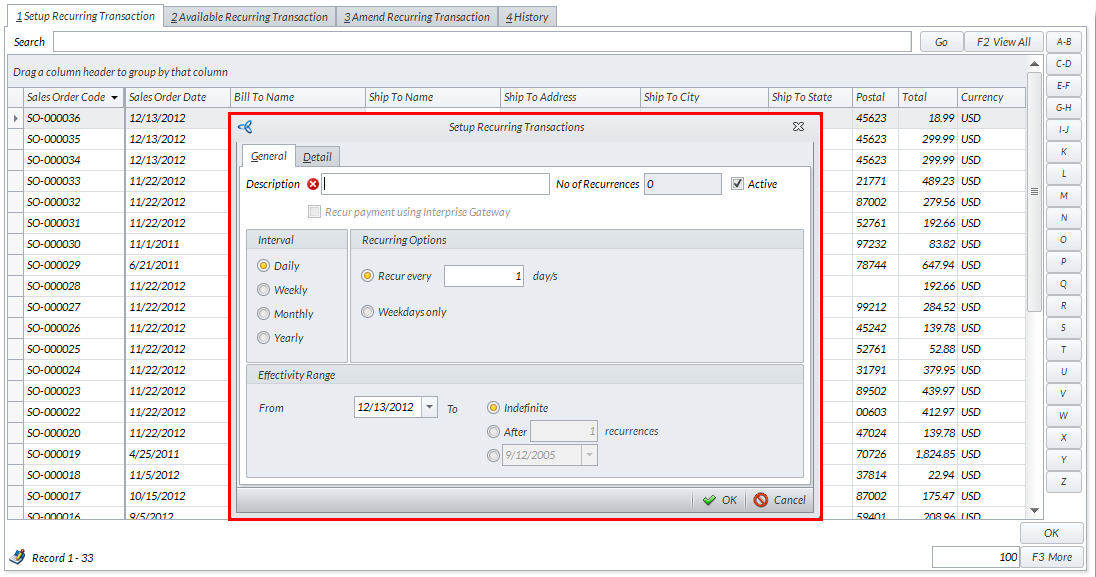This screenshot has height=577, width=1096.
Task: Click the app logo icon in dialog title
Action: (x=245, y=127)
